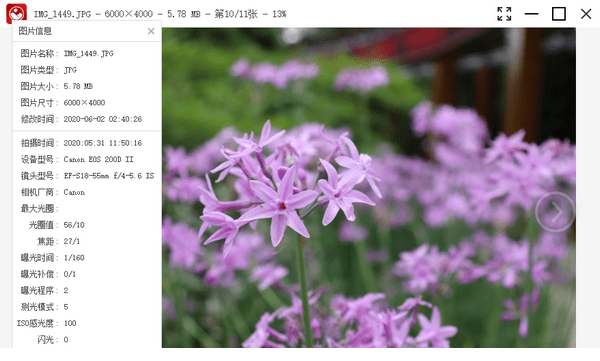The height and width of the screenshot is (361, 600).
Task: Click the 最大光圈 label
Action: tap(38, 209)
